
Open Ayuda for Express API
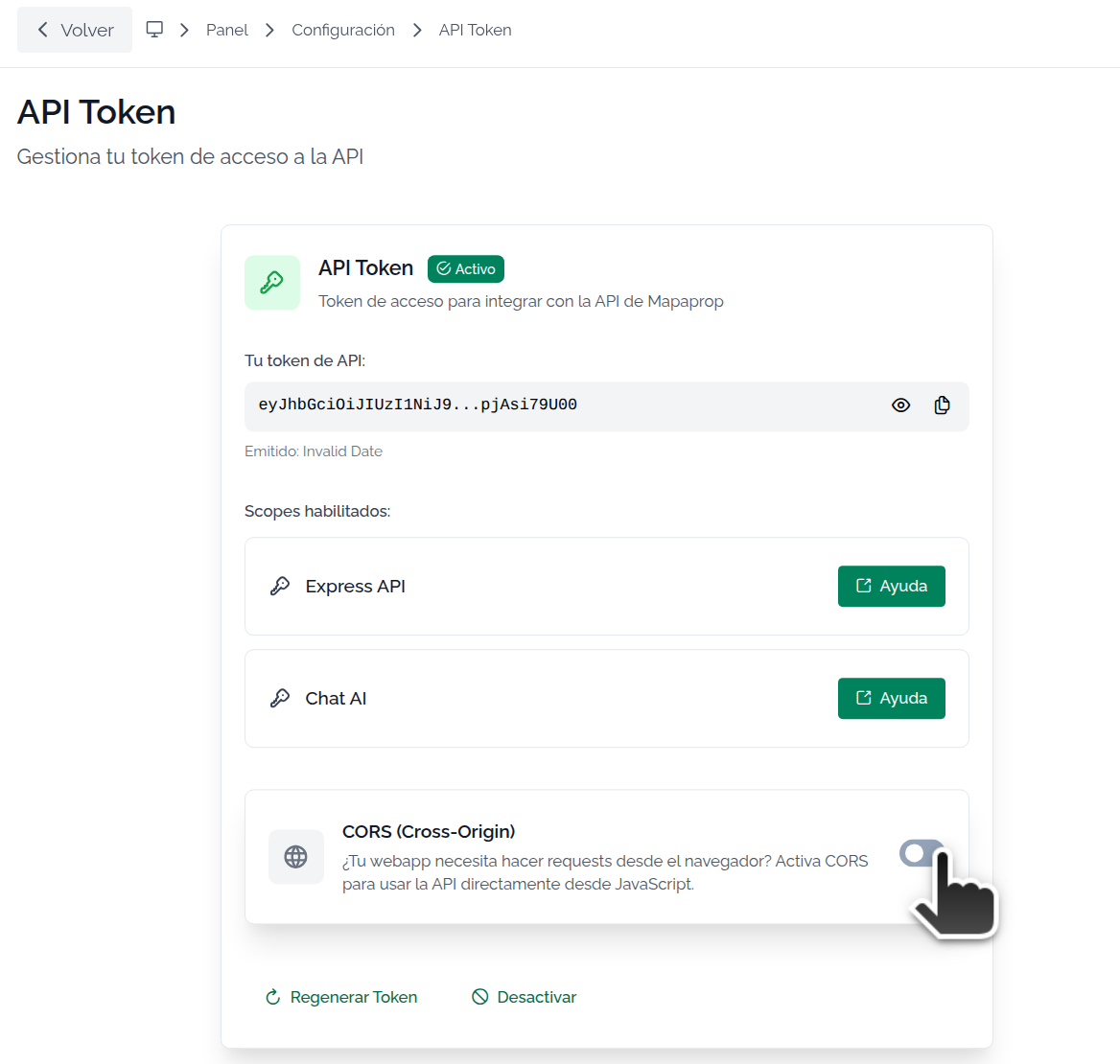point(892,587)
